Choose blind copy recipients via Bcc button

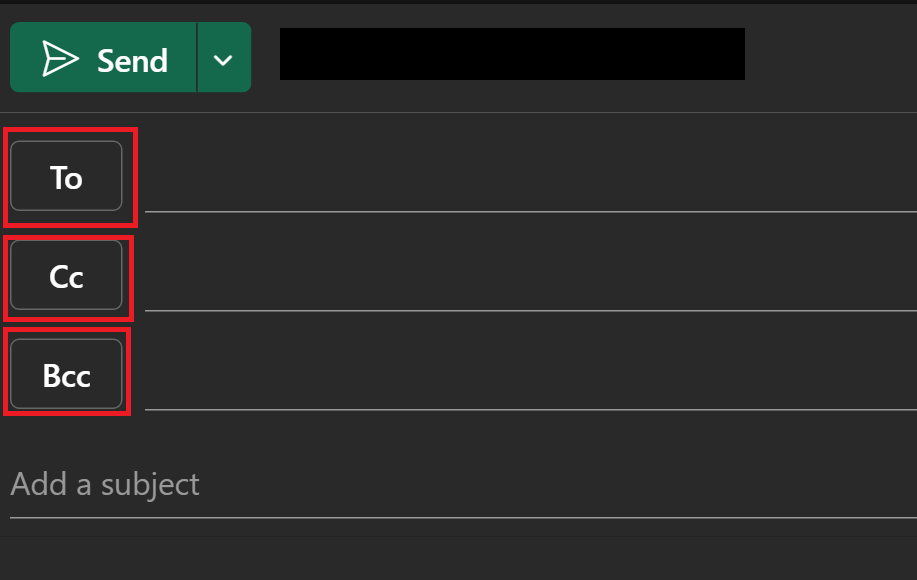pos(66,374)
